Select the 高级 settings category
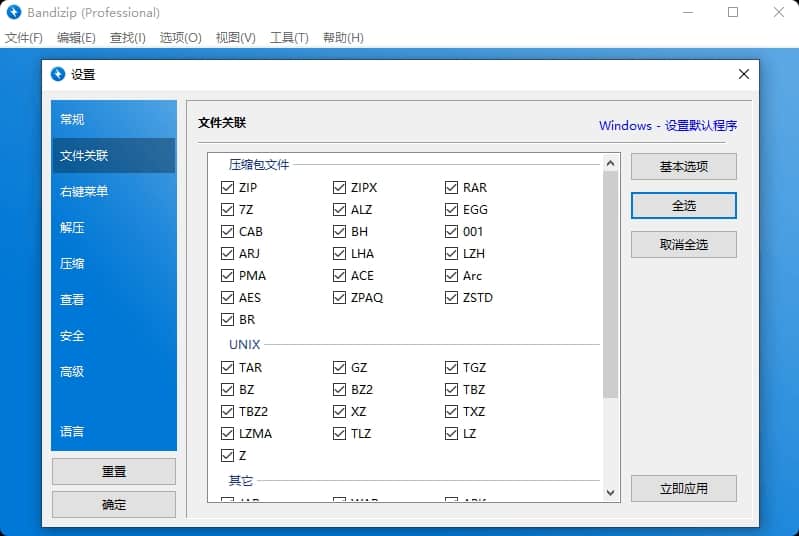The image size is (799, 536). [114, 371]
